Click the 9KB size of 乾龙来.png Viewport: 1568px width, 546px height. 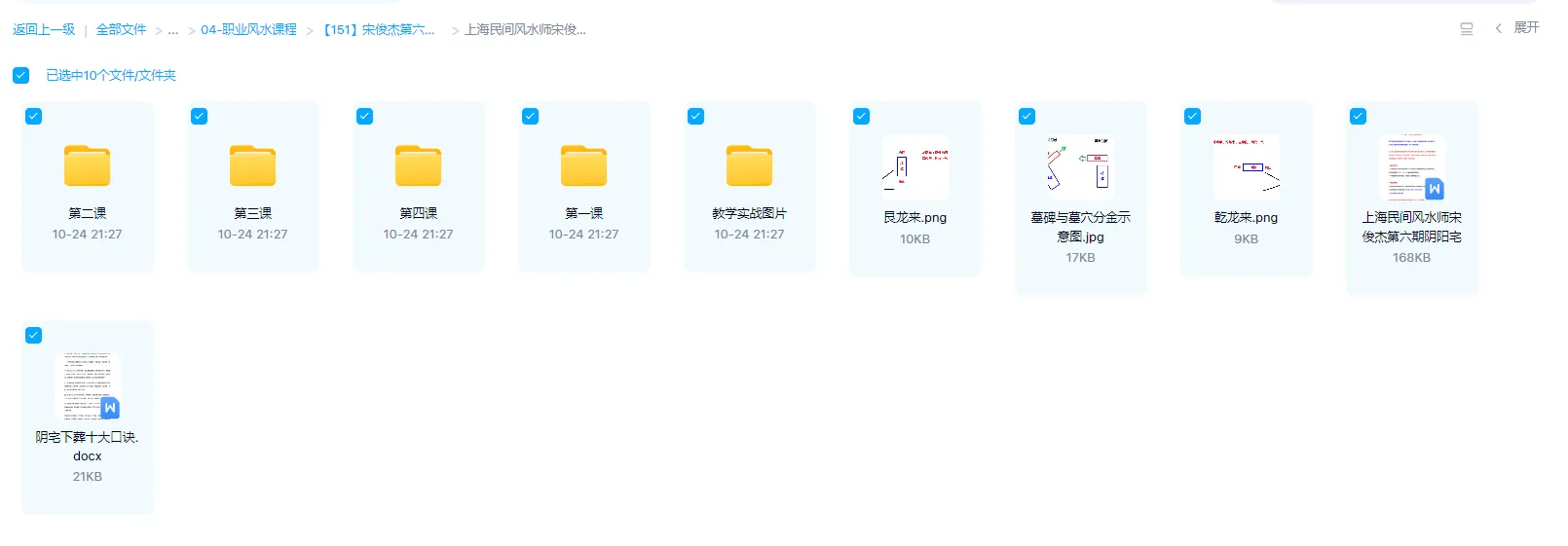tap(1246, 239)
